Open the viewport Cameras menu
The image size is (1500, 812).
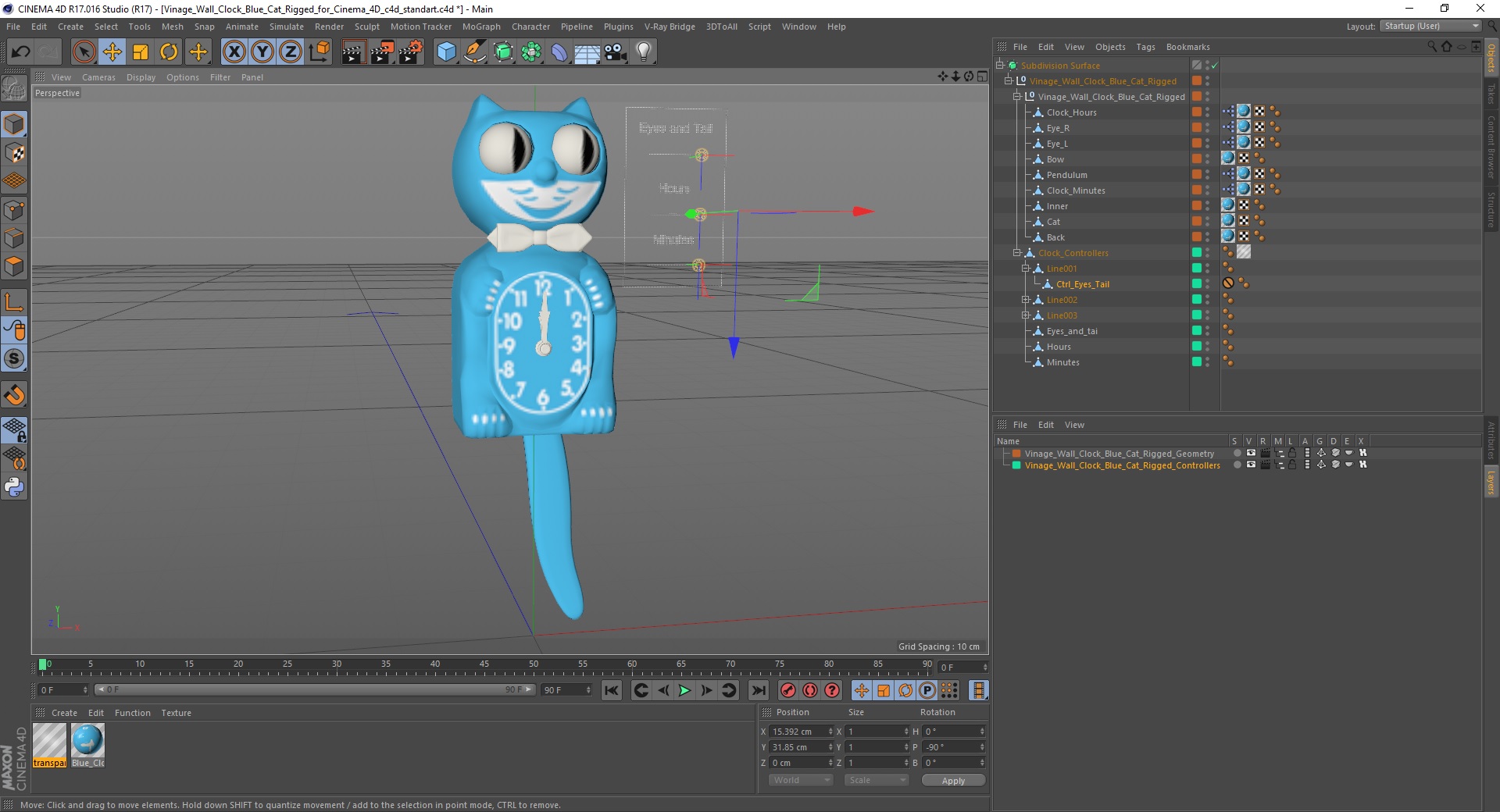click(98, 77)
